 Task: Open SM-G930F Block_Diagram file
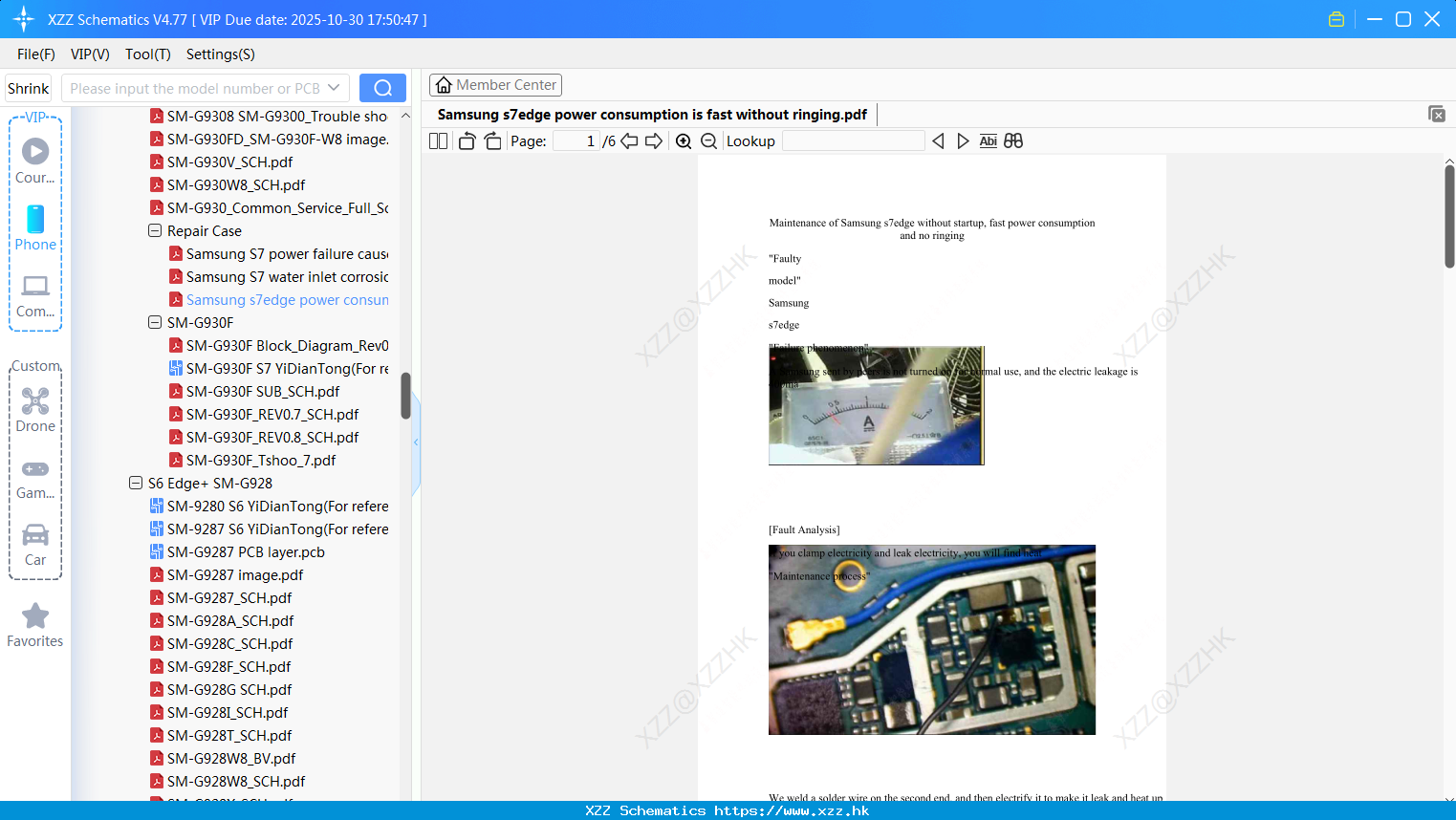click(x=278, y=346)
